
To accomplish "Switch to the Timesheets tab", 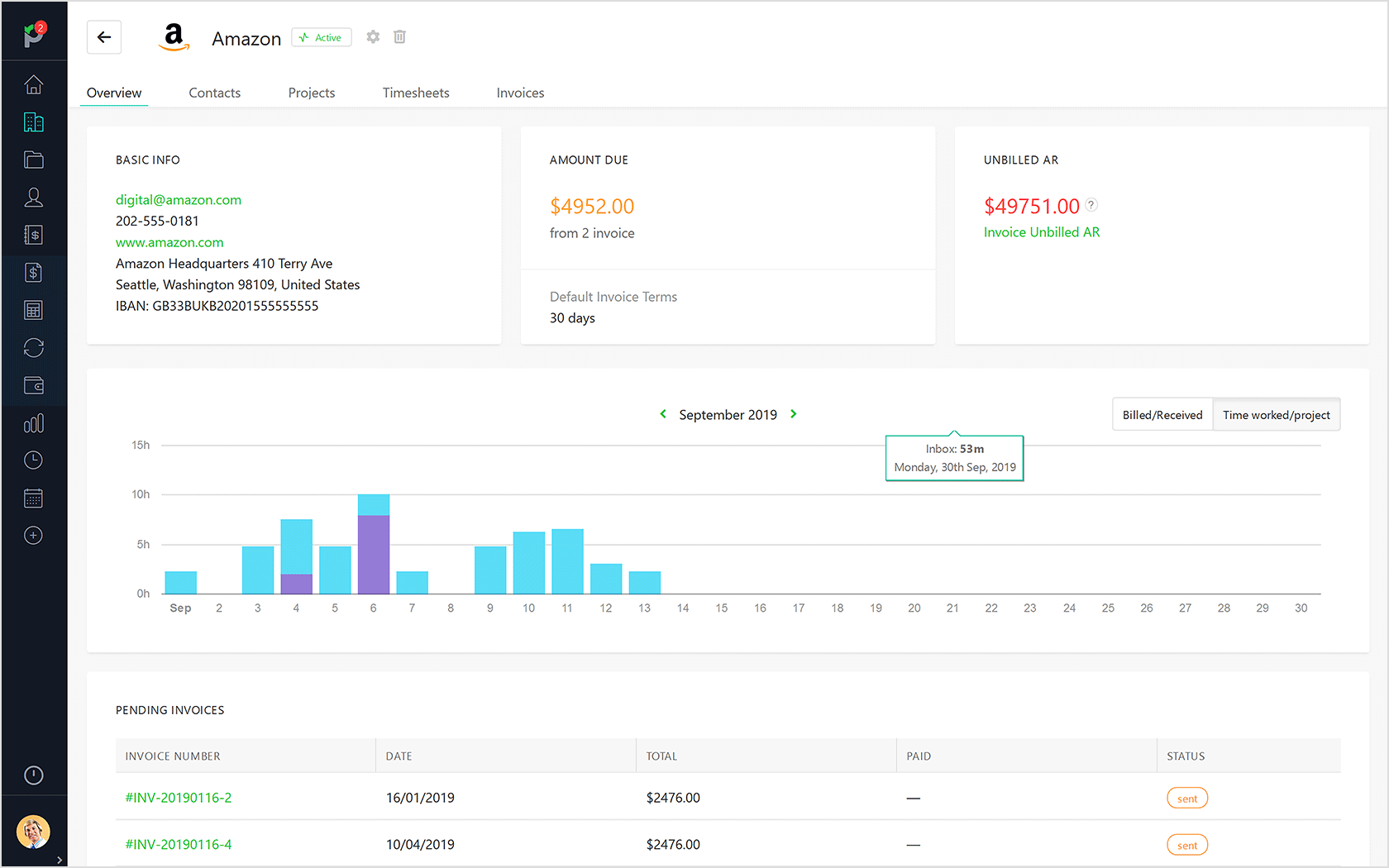I will (x=416, y=93).
